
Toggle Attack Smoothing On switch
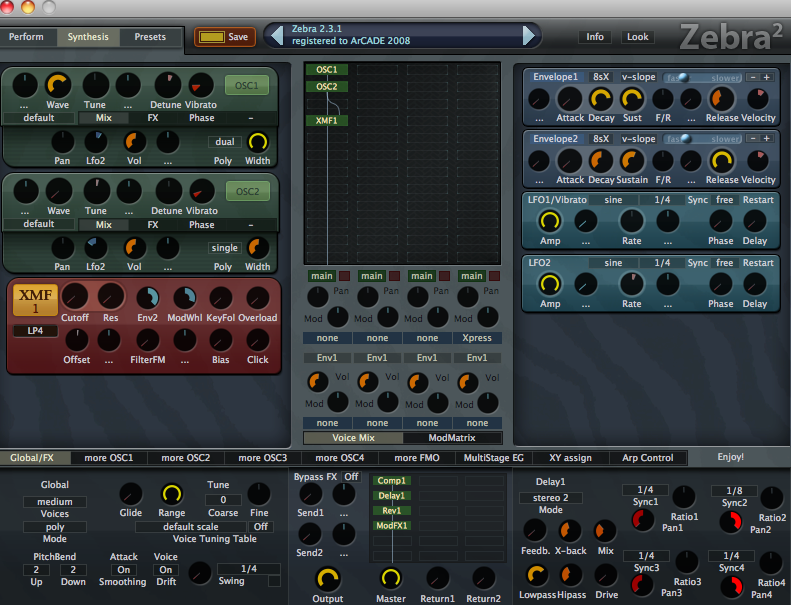click(124, 570)
